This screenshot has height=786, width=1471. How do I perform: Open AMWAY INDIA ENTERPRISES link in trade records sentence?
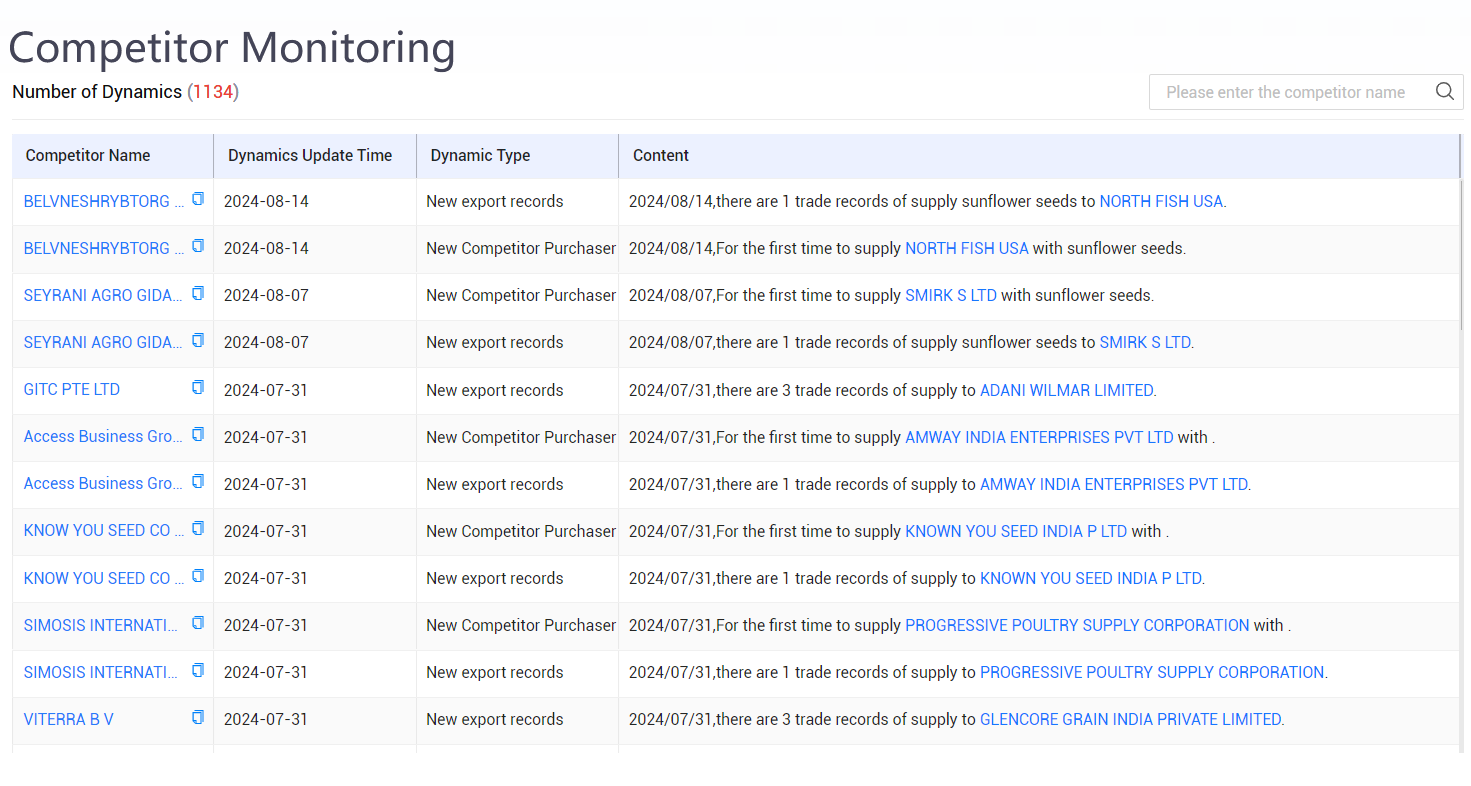click(x=1114, y=484)
